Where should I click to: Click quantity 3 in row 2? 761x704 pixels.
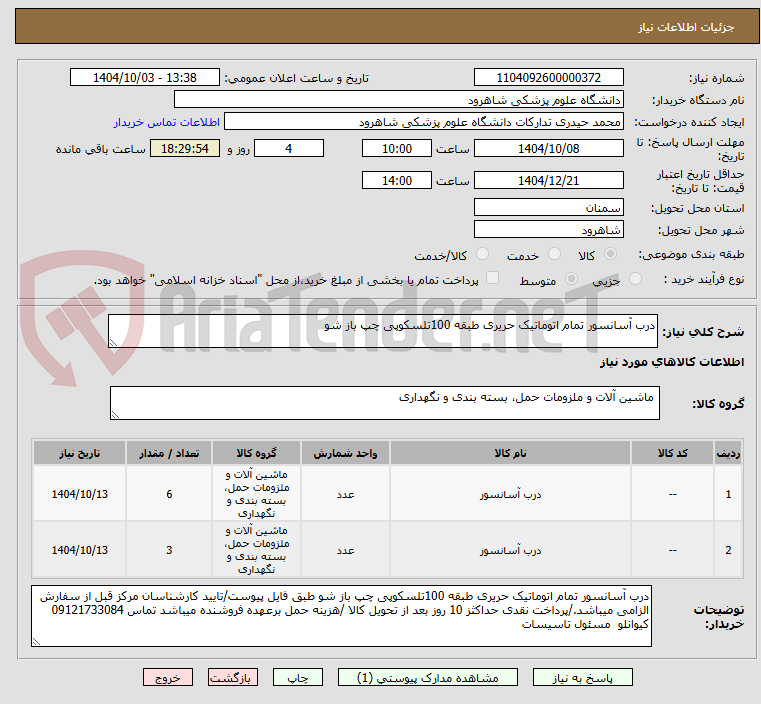tap(169, 550)
